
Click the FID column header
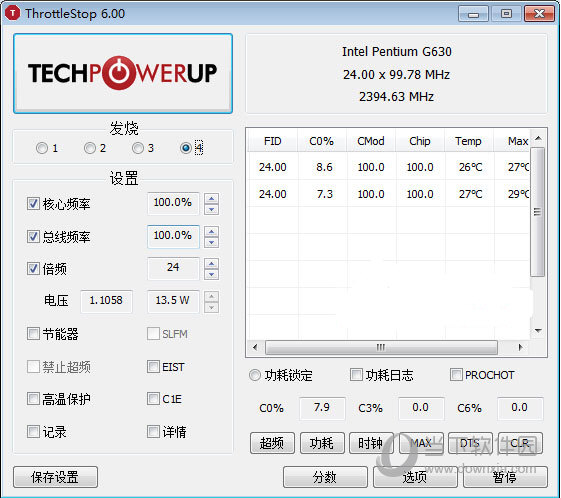tap(273, 141)
